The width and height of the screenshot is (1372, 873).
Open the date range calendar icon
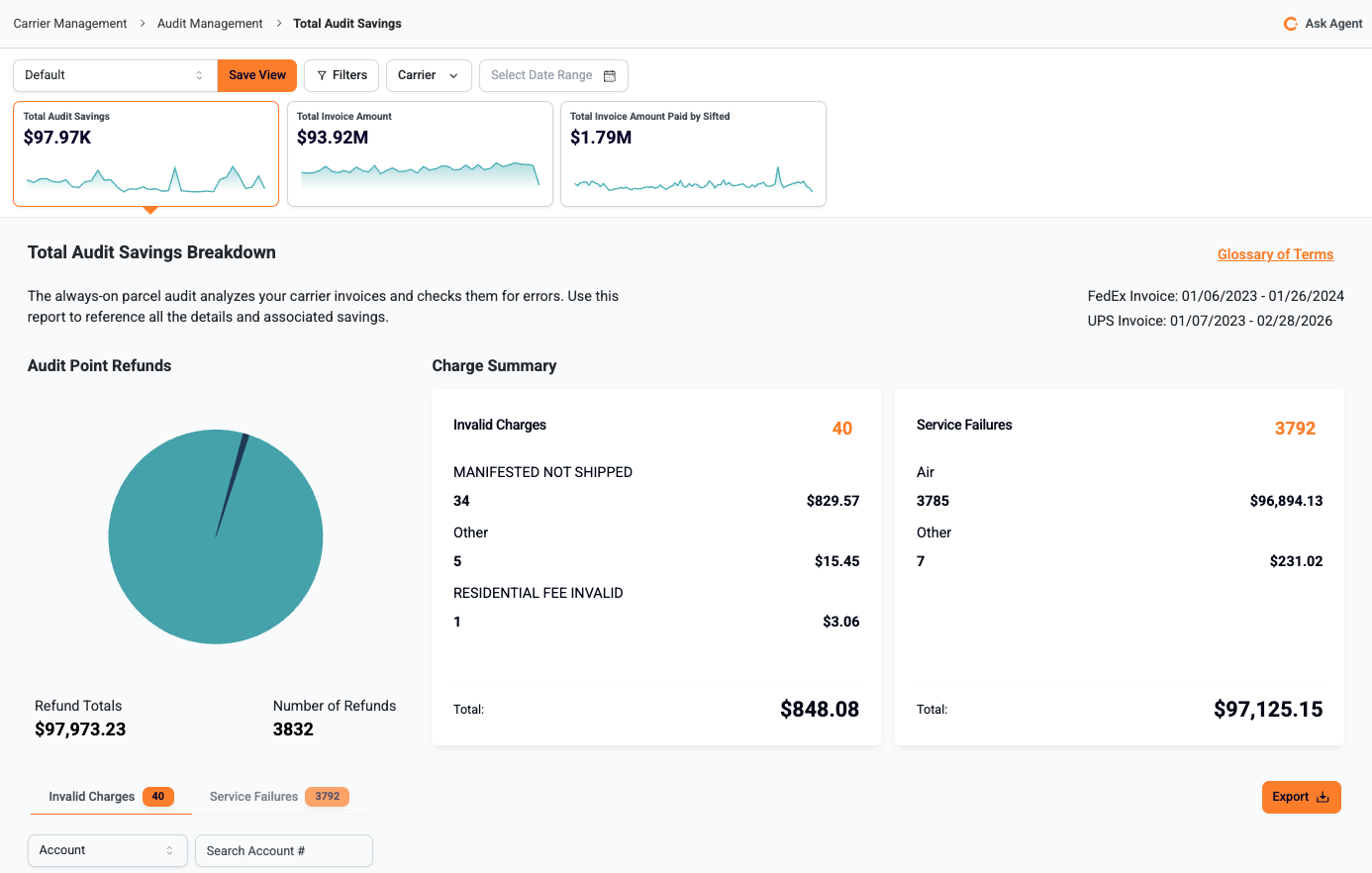tap(610, 75)
